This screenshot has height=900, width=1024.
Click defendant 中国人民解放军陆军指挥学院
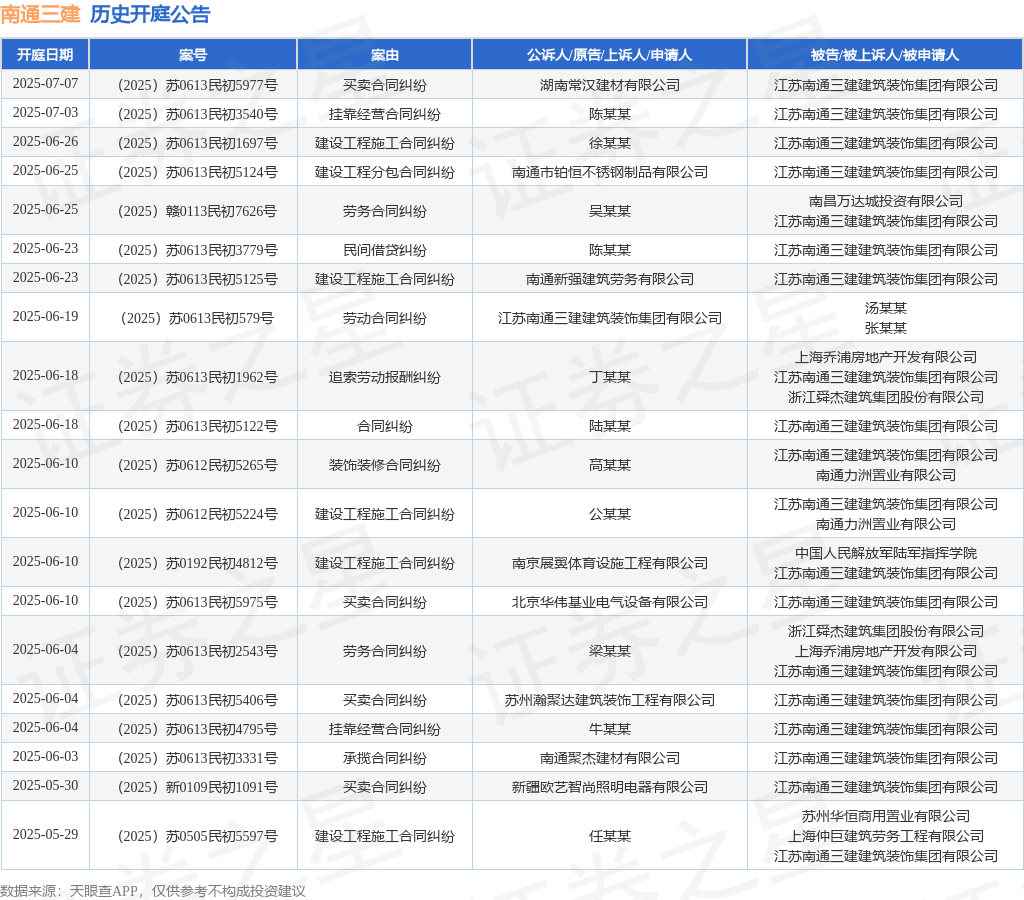tap(886, 553)
